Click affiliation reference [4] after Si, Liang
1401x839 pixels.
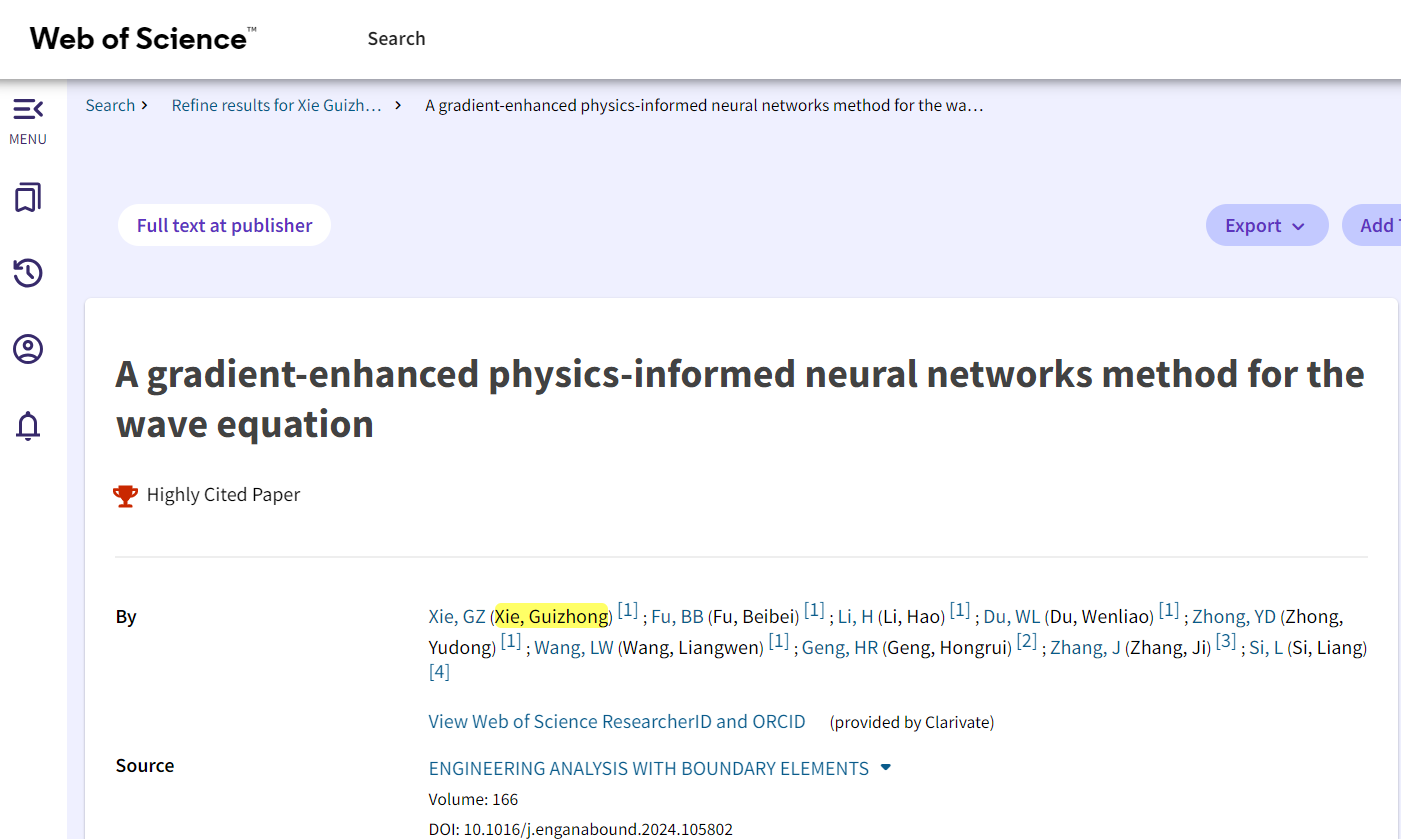pyautogui.click(x=439, y=672)
